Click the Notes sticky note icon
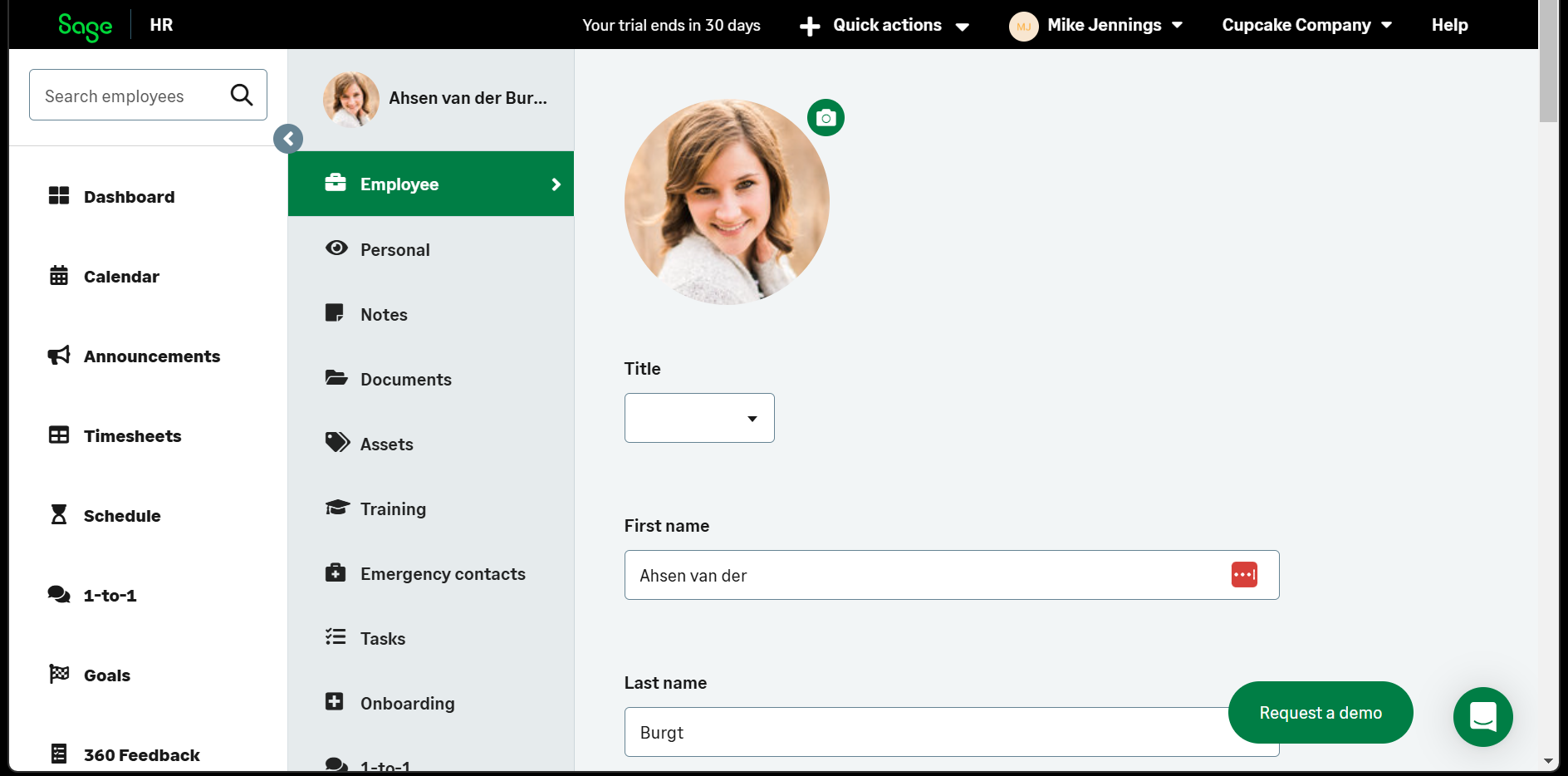This screenshot has height=776, width=1568. [x=335, y=312]
